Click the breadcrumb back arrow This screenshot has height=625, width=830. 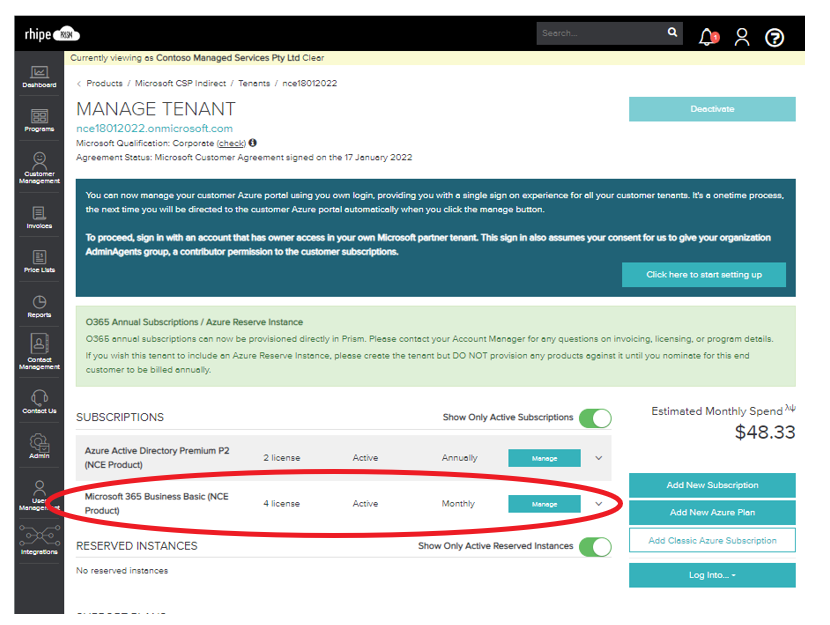click(x=79, y=84)
